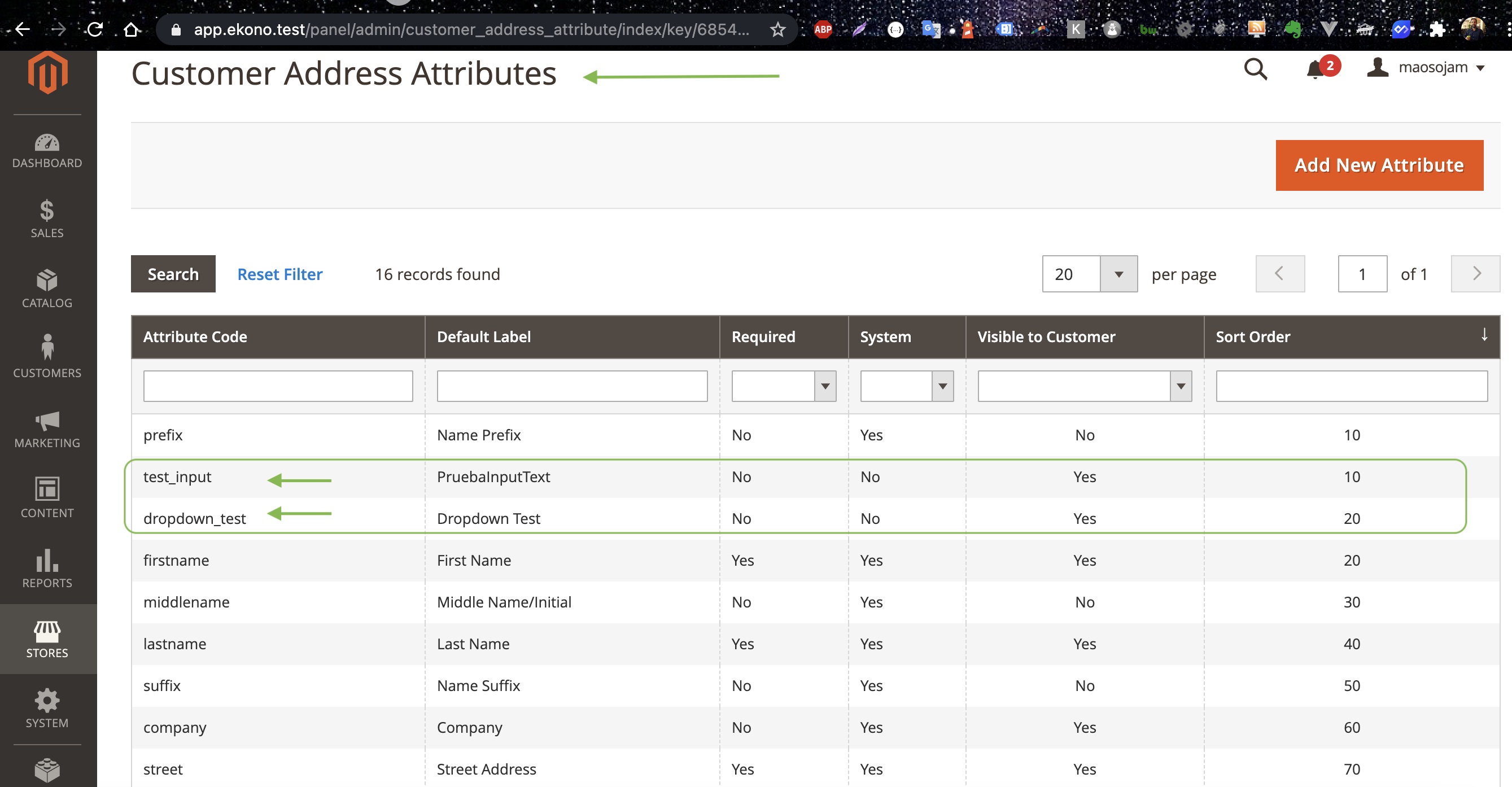This screenshot has height=787, width=1512.
Task: Open the Content sidebar menu
Action: pyautogui.click(x=47, y=498)
